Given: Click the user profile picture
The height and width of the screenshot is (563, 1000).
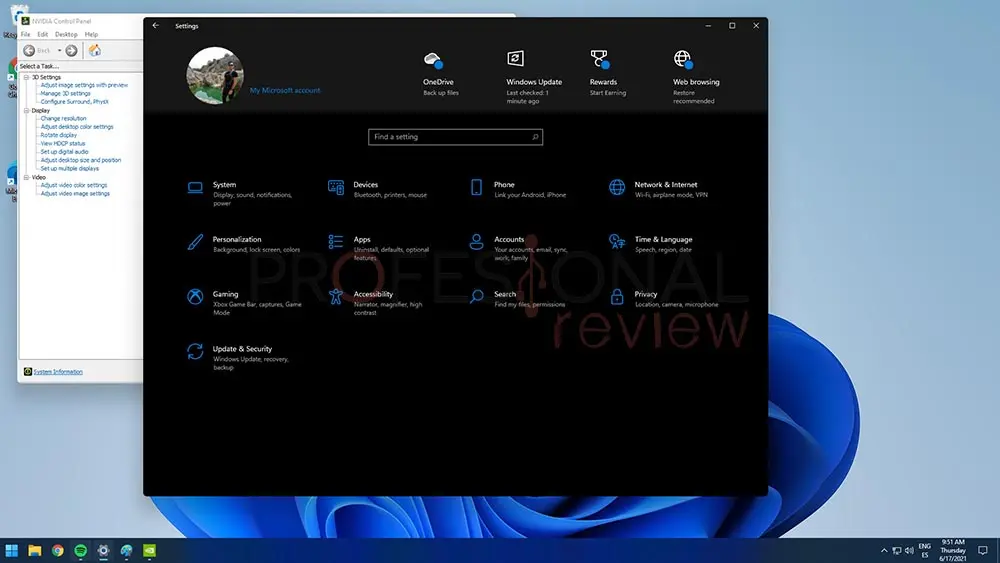Looking at the screenshot, I should 215,75.
